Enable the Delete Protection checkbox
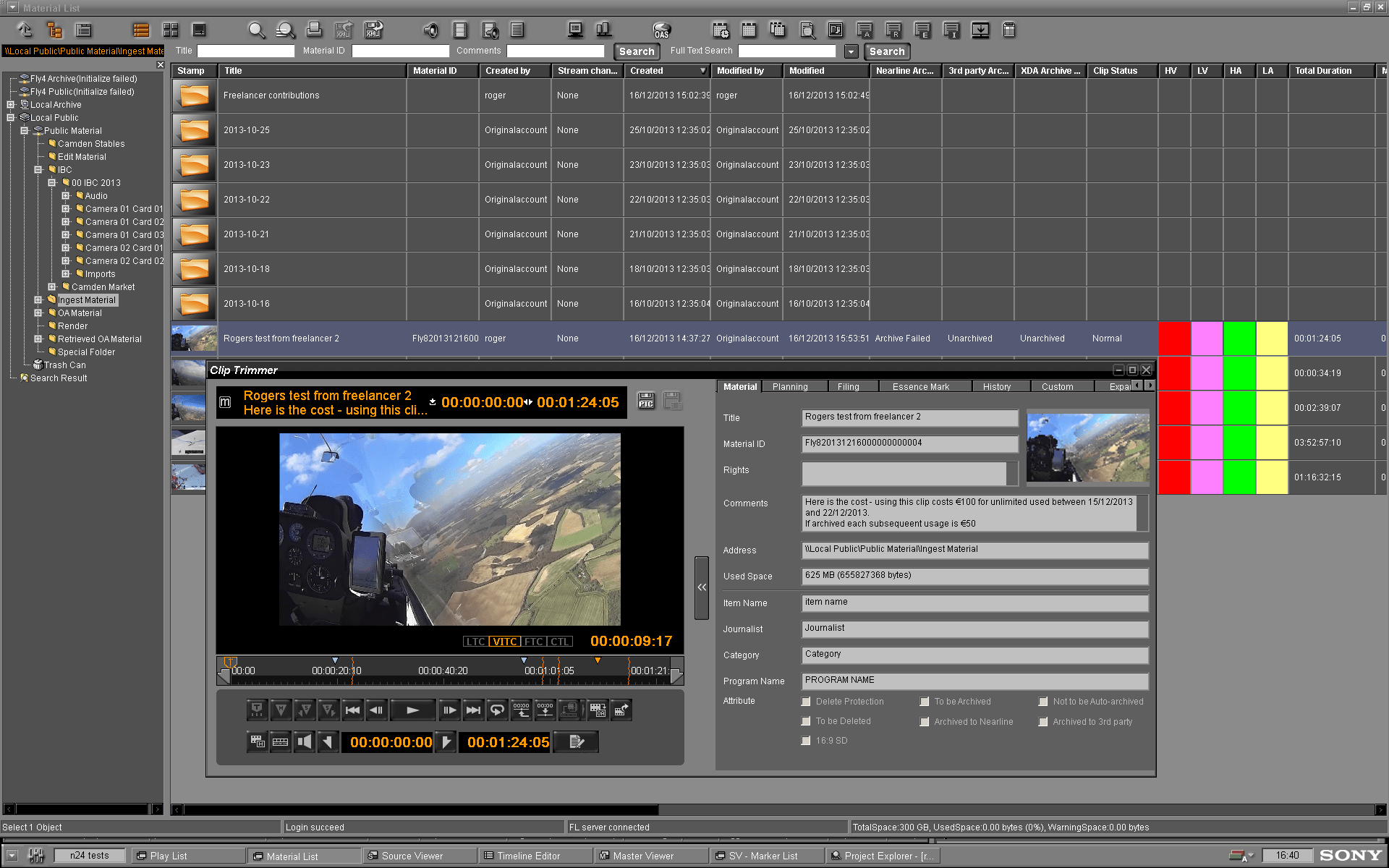This screenshot has height=868, width=1389. pos(806,702)
